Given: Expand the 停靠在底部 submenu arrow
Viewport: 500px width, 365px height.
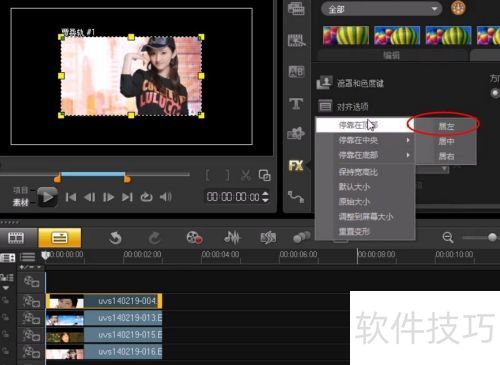Looking at the screenshot, I should [x=408, y=155].
